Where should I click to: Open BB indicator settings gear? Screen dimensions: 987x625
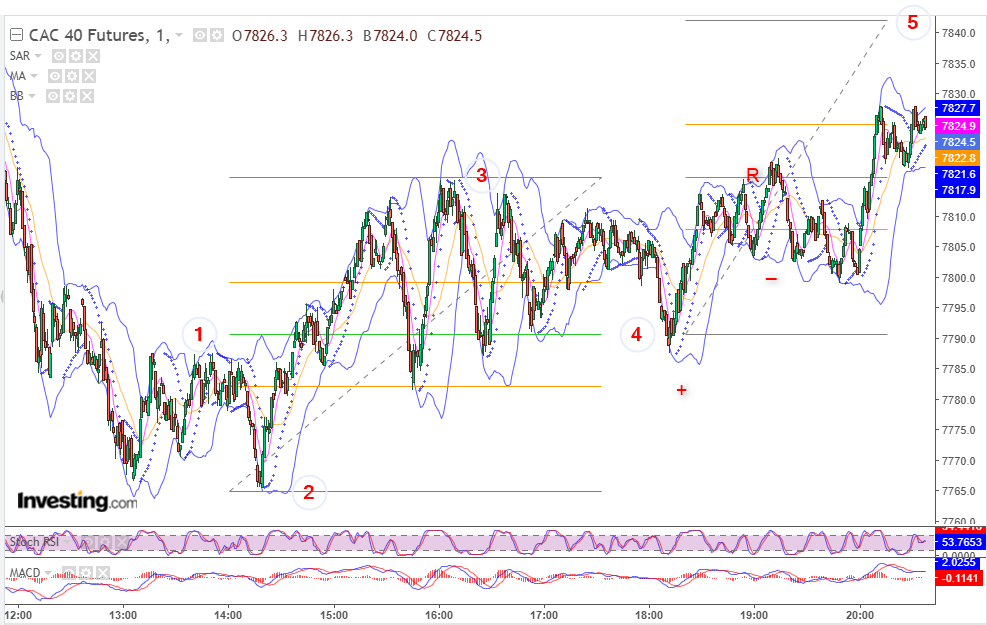[70, 96]
